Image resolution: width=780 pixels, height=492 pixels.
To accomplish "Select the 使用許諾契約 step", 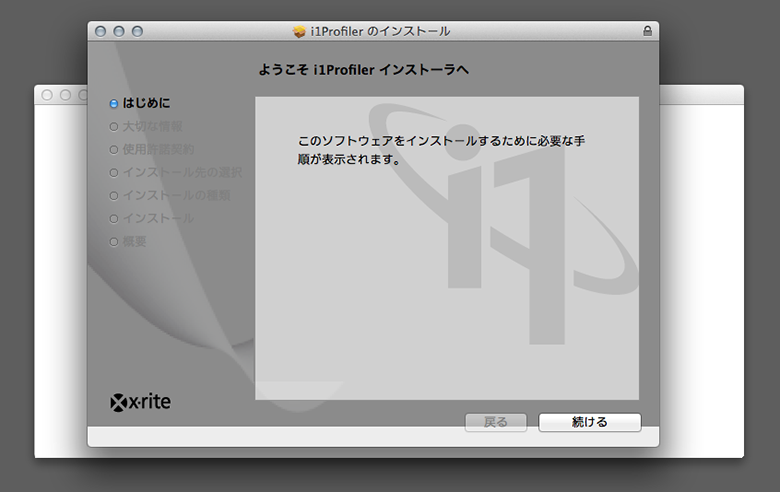I will point(158,149).
